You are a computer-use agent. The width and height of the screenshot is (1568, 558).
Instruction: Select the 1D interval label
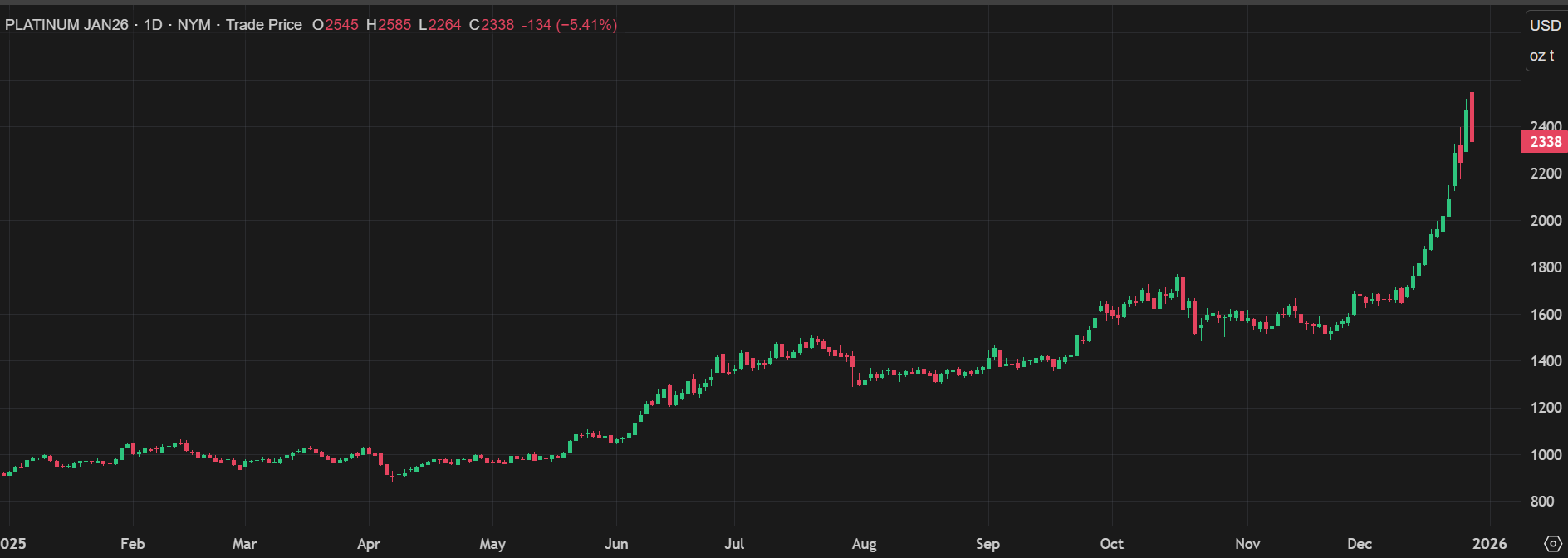pos(153,25)
